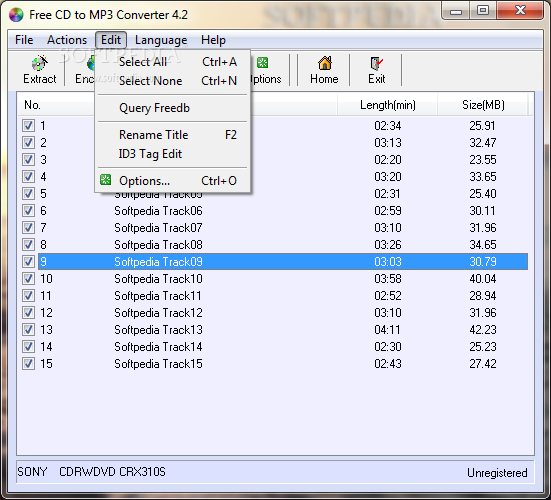Click the SONY CDRWDVD CRX310S drive label

coord(91,472)
